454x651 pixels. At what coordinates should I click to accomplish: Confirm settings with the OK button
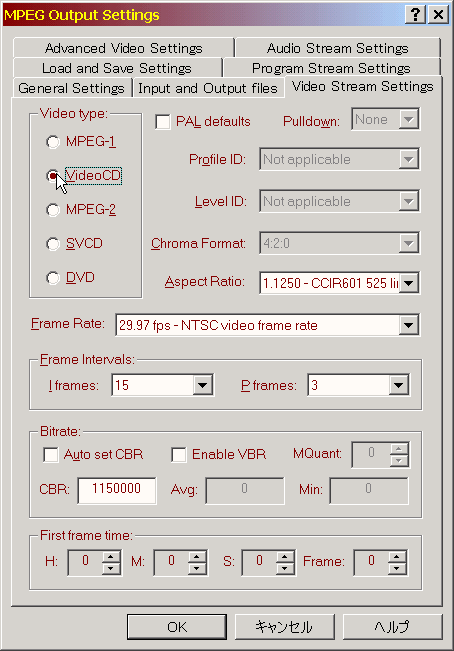point(177,627)
